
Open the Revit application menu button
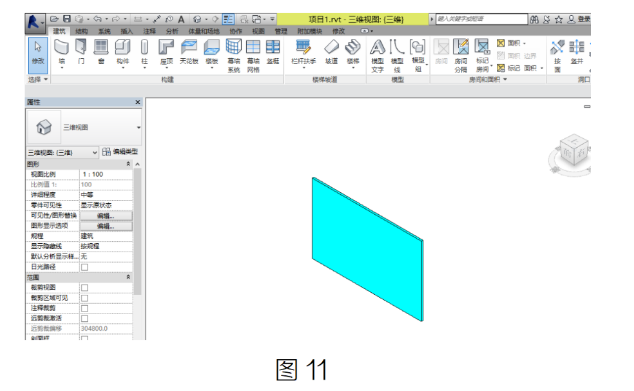[35, 23]
